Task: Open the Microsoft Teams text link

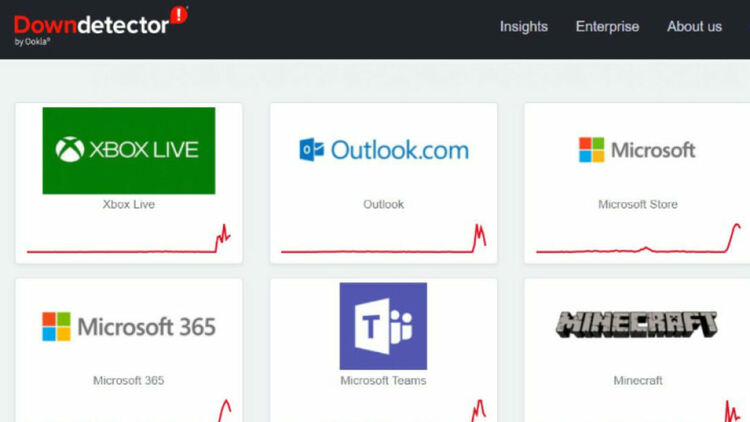Action: tap(383, 380)
